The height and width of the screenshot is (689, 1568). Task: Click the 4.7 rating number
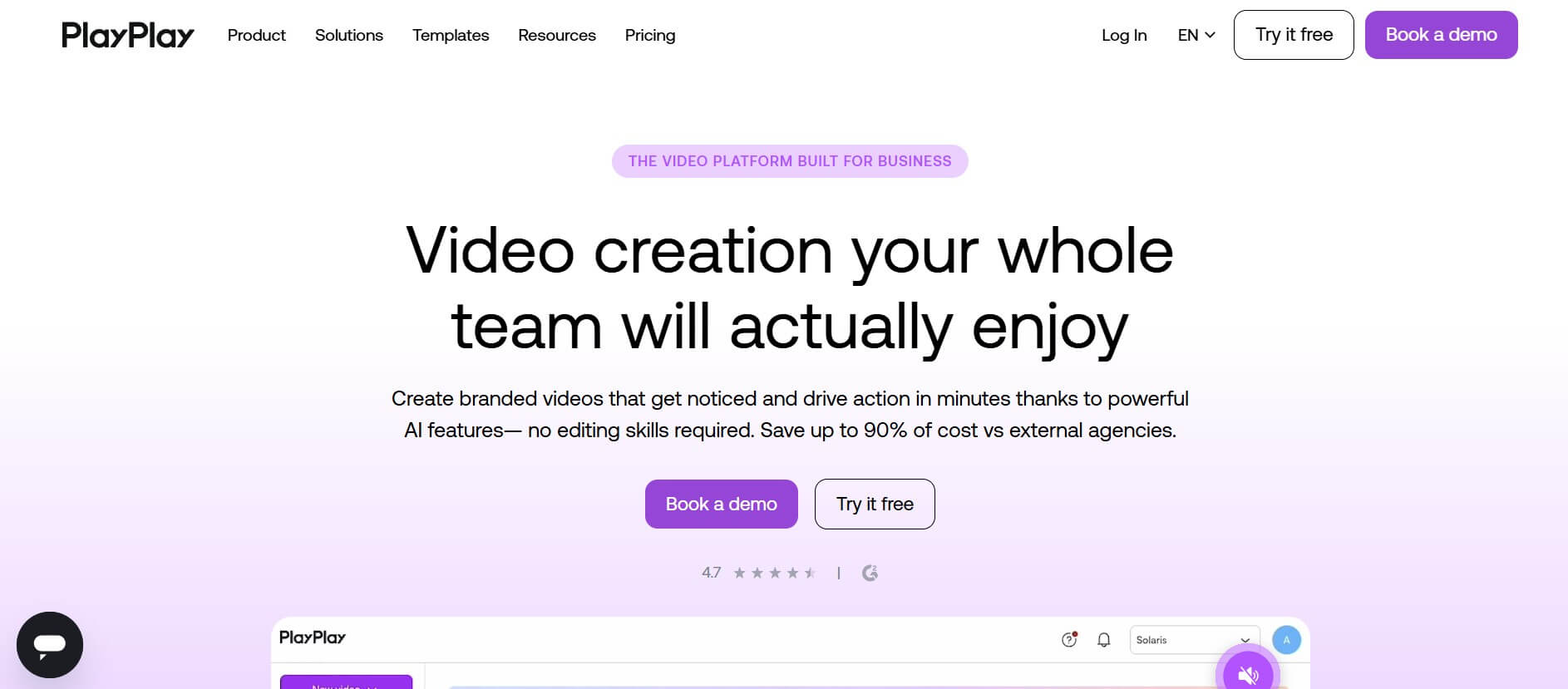(x=711, y=573)
